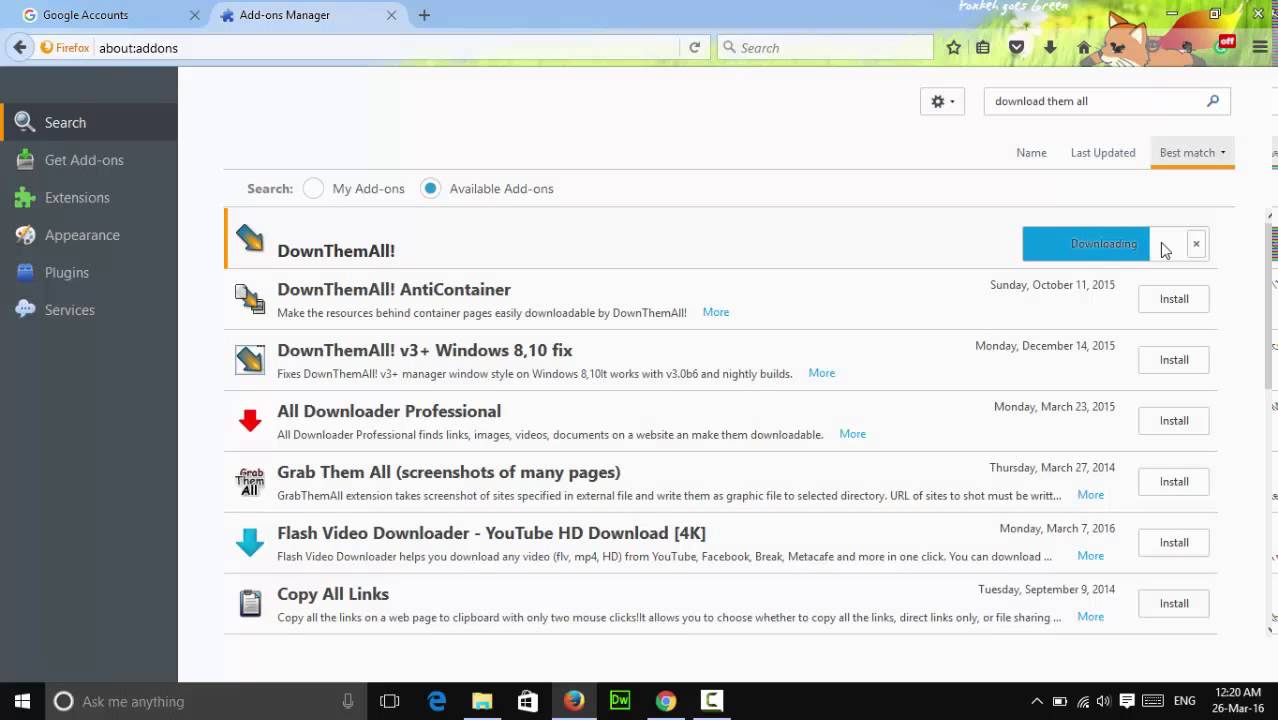This screenshot has height=720, width=1278.
Task: Click the DownThemAll! AntiContainer icon
Action: click(250, 299)
